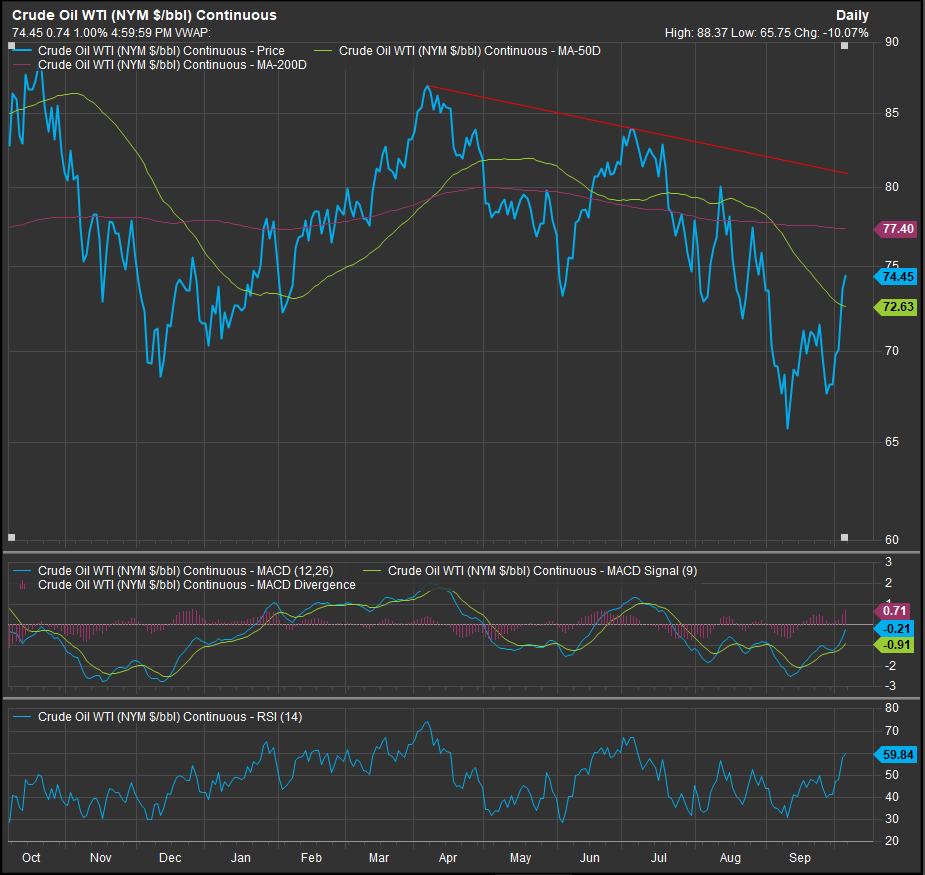This screenshot has height=875, width=925.
Task: Toggle the MA-50D legend entry
Action: (x=469, y=50)
